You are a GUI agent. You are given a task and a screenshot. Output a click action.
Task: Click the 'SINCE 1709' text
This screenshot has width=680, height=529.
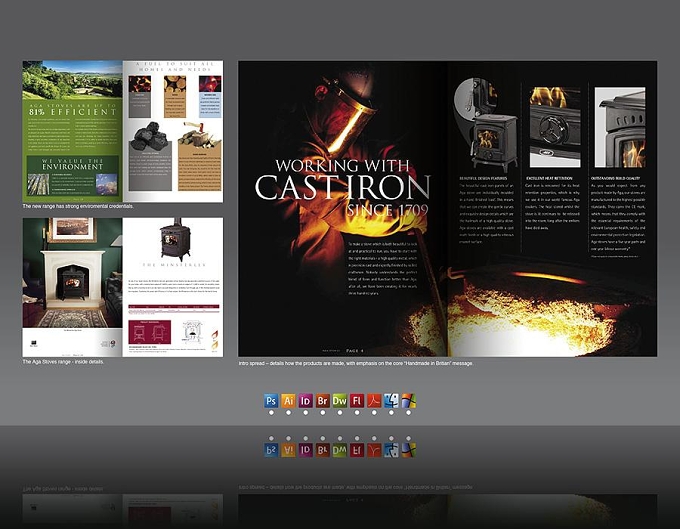(387, 210)
